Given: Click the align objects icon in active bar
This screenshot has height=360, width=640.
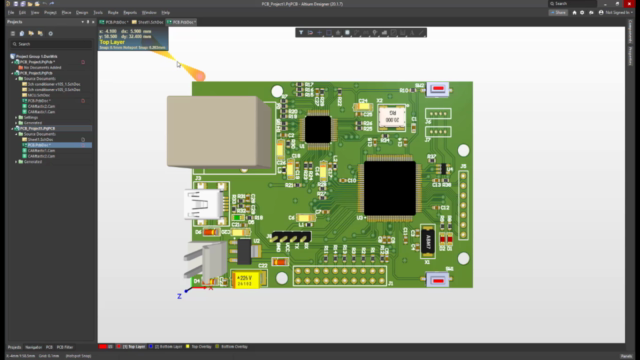Looking at the screenshot, I should click(x=338, y=33).
